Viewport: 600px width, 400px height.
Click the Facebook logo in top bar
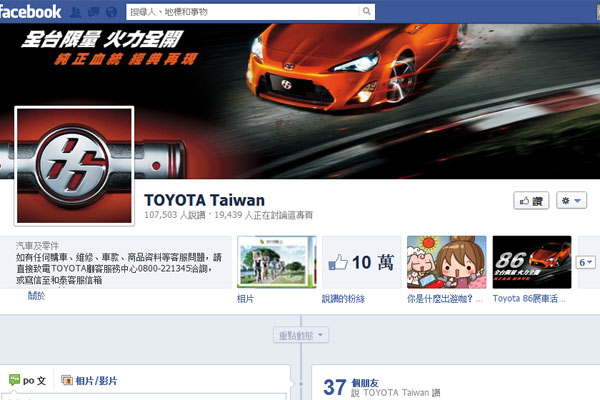(32, 12)
